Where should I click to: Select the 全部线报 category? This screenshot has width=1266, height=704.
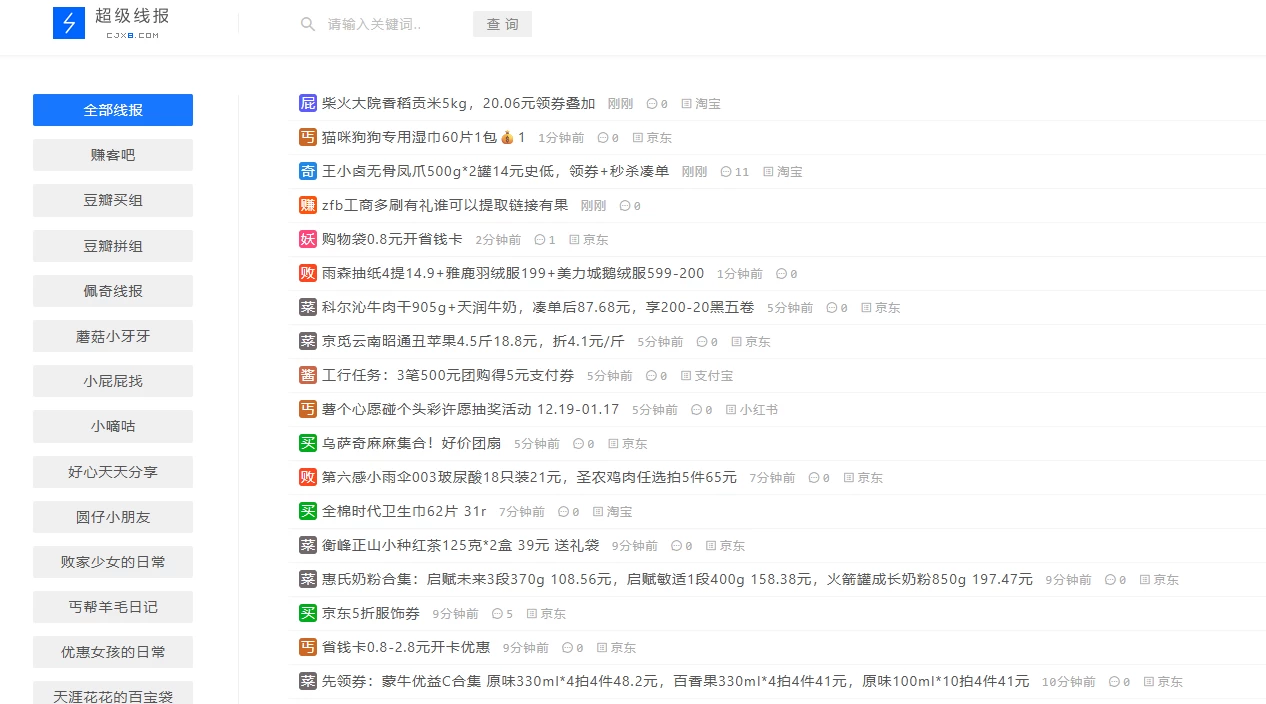point(112,110)
